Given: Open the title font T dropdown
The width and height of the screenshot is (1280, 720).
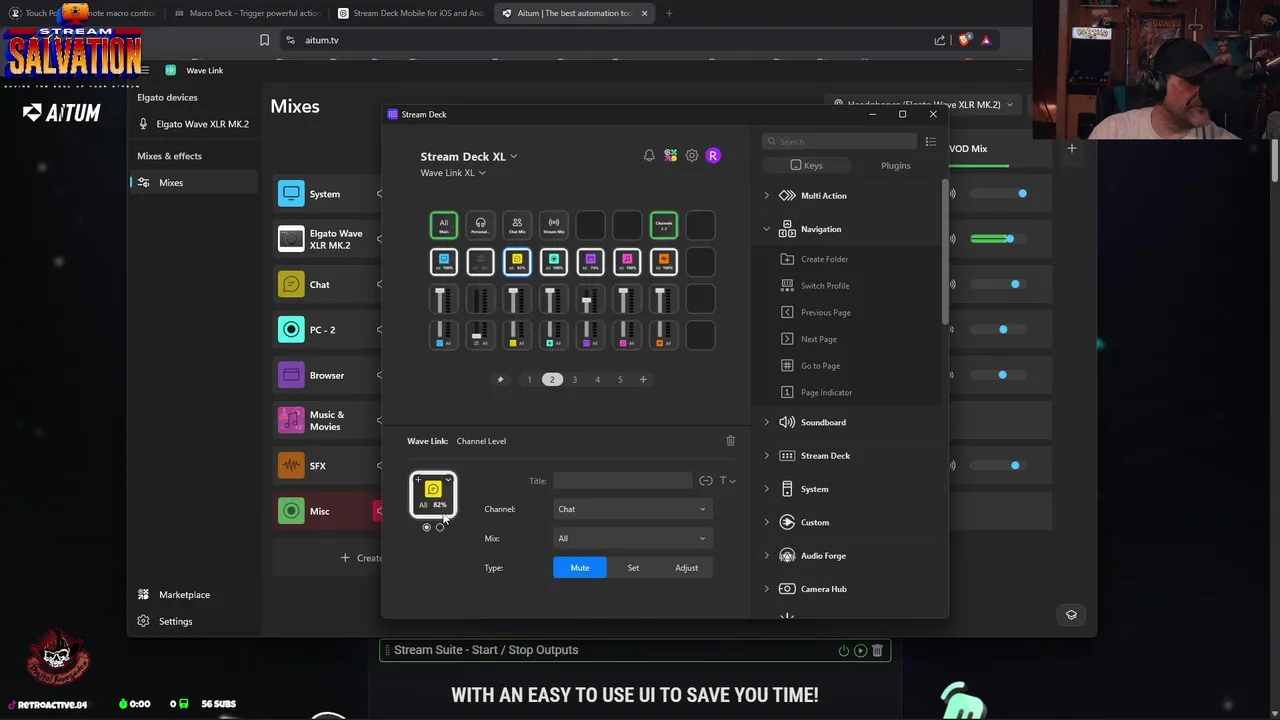Looking at the screenshot, I should pos(727,481).
